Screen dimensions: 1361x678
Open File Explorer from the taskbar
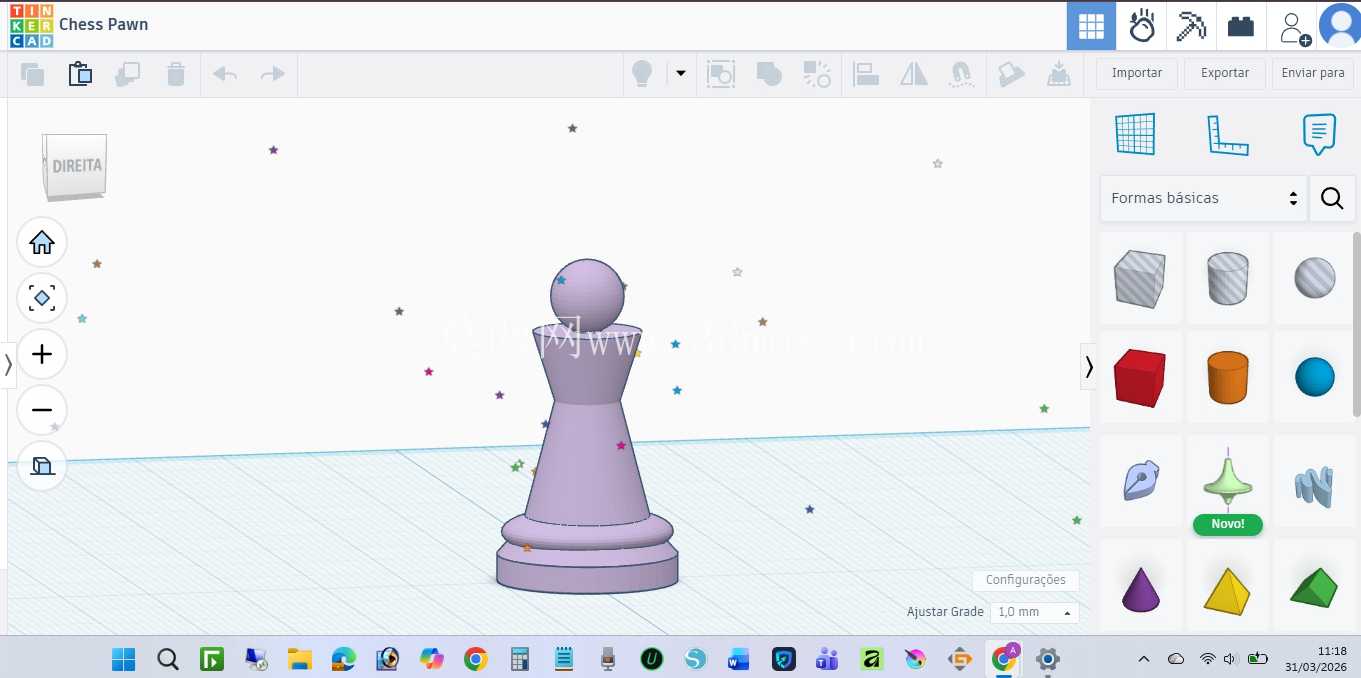click(x=299, y=659)
